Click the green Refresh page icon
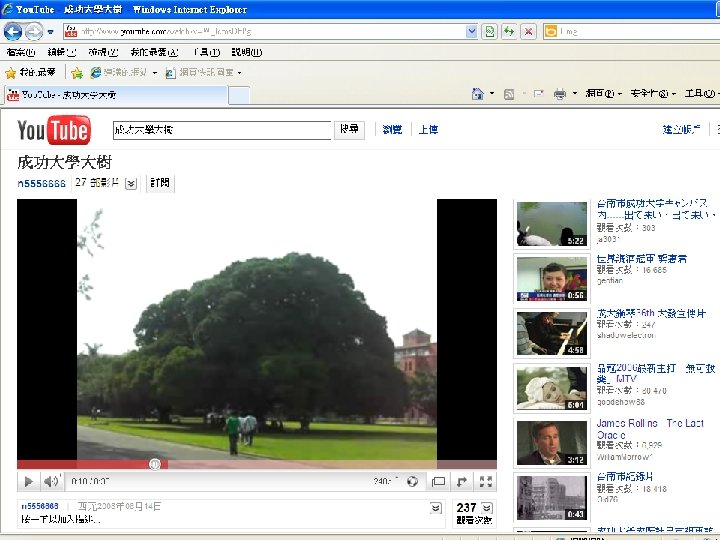The image size is (720, 540). click(x=509, y=32)
